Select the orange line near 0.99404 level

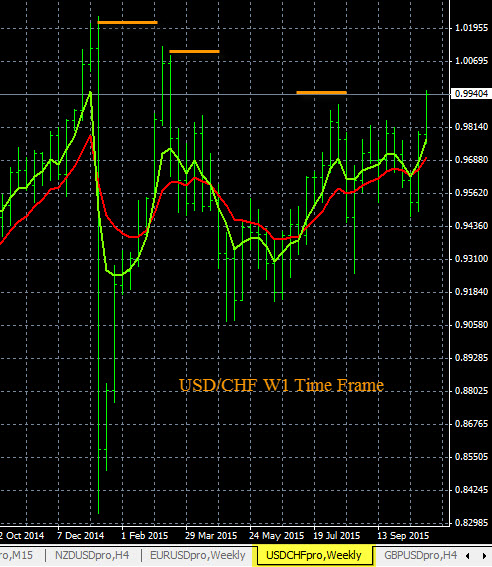pos(321,93)
